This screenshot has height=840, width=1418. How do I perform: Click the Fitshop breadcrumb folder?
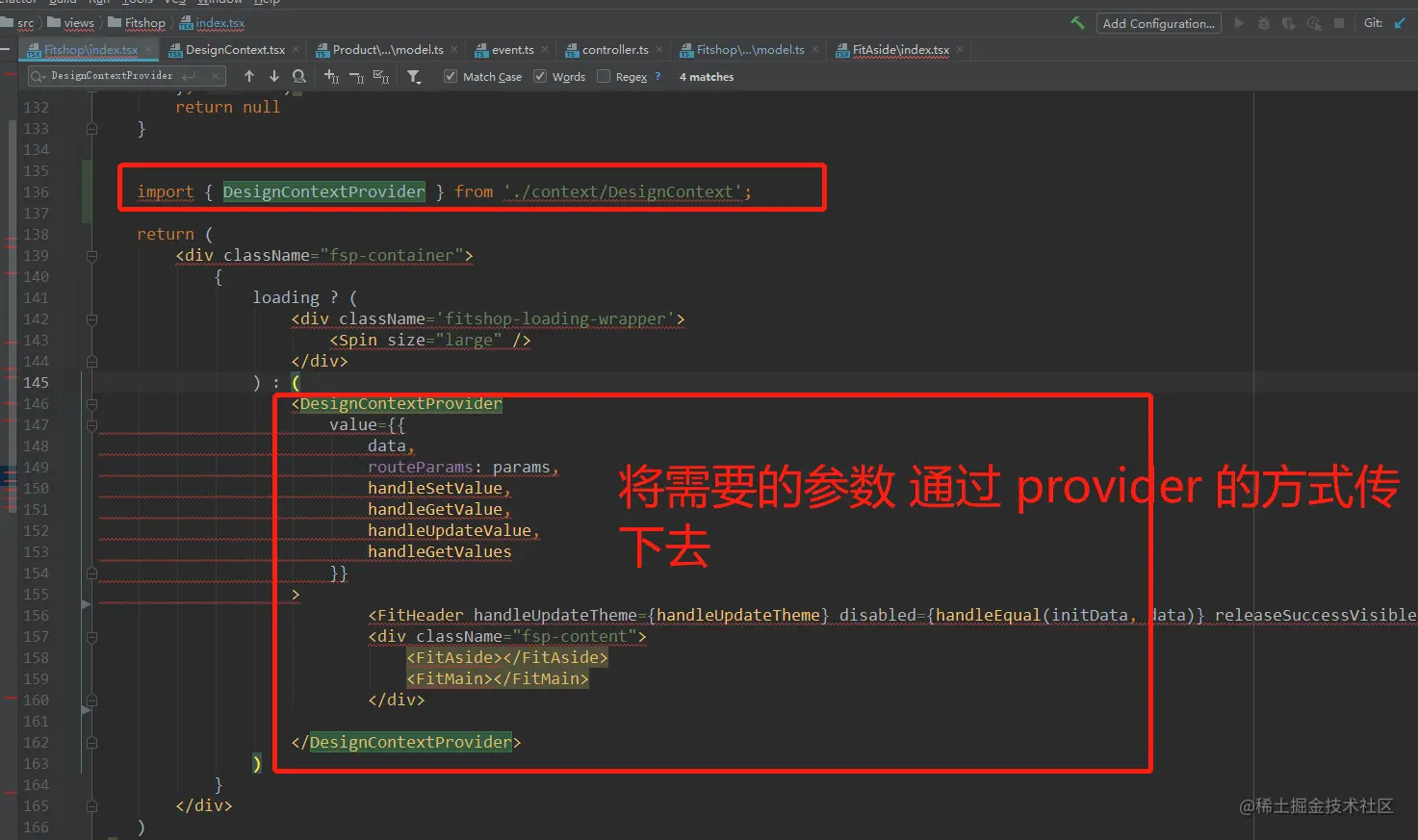[137, 23]
